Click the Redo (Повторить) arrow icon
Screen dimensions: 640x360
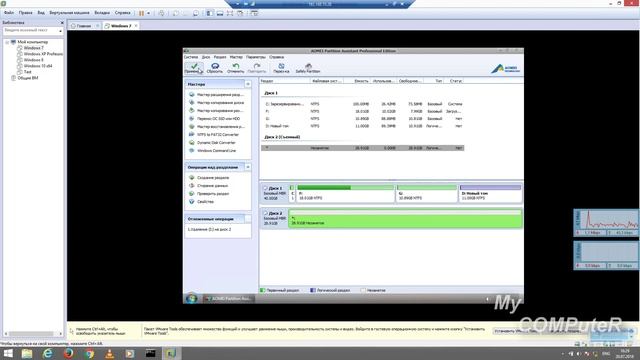coord(257,68)
